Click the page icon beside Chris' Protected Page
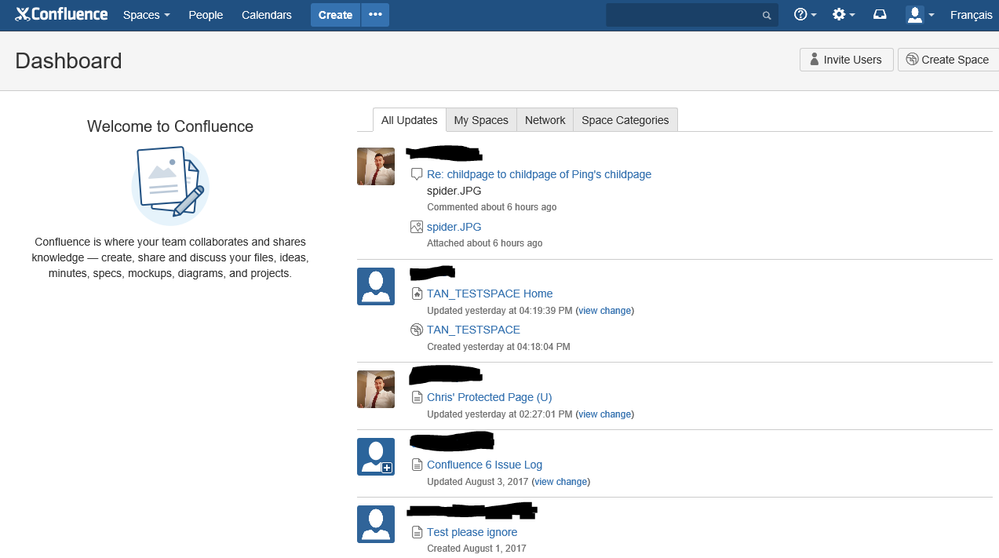 (417, 397)
